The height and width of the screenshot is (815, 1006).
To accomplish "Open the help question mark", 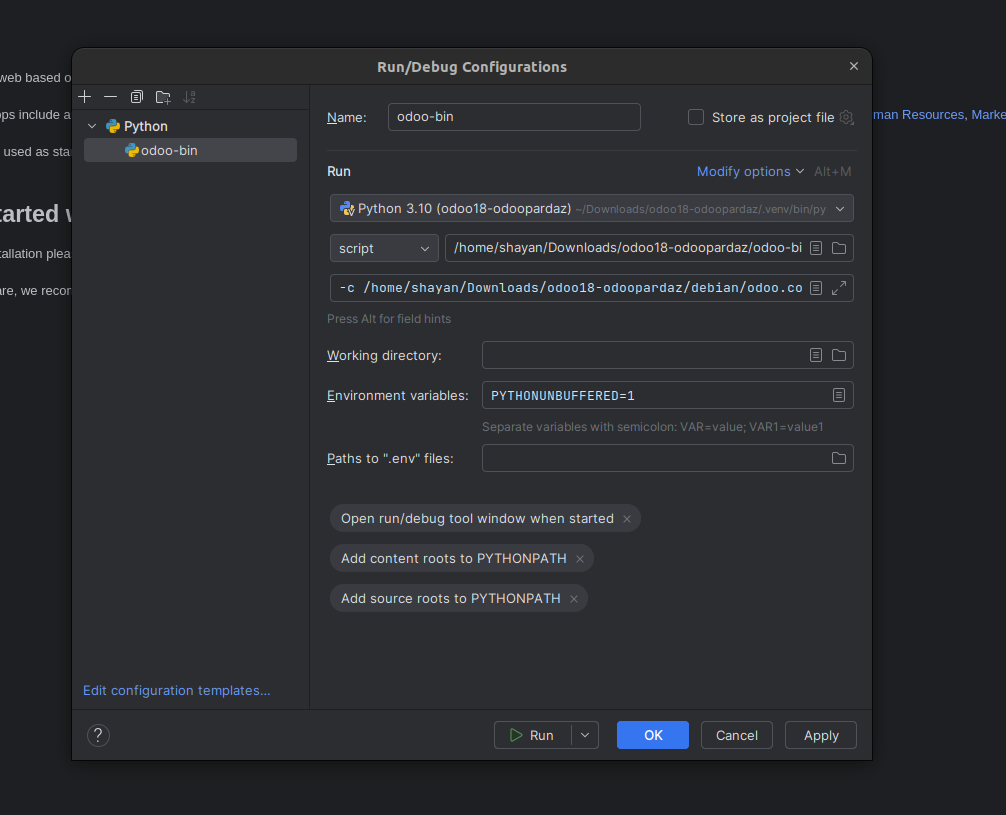I will [x=98, y=735].
